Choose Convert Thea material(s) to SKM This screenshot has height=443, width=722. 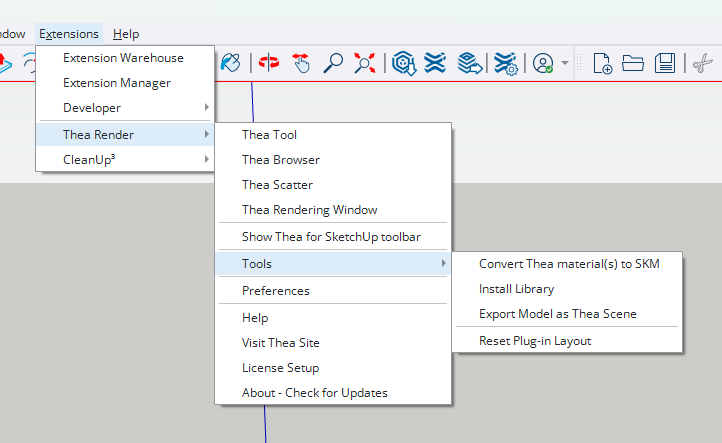[567, 264]
